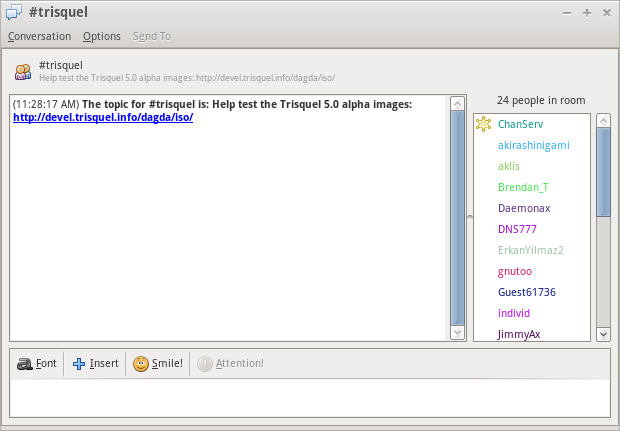This screenshot has width=620, height=431.
Task: Close the #trisquel window
Action: point(607,13)
